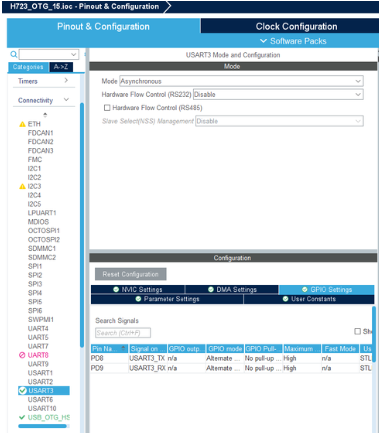Viewport: 379px width, 433px height.
Task: Open the Parameter Settings tab
Action: click(167, 299)
